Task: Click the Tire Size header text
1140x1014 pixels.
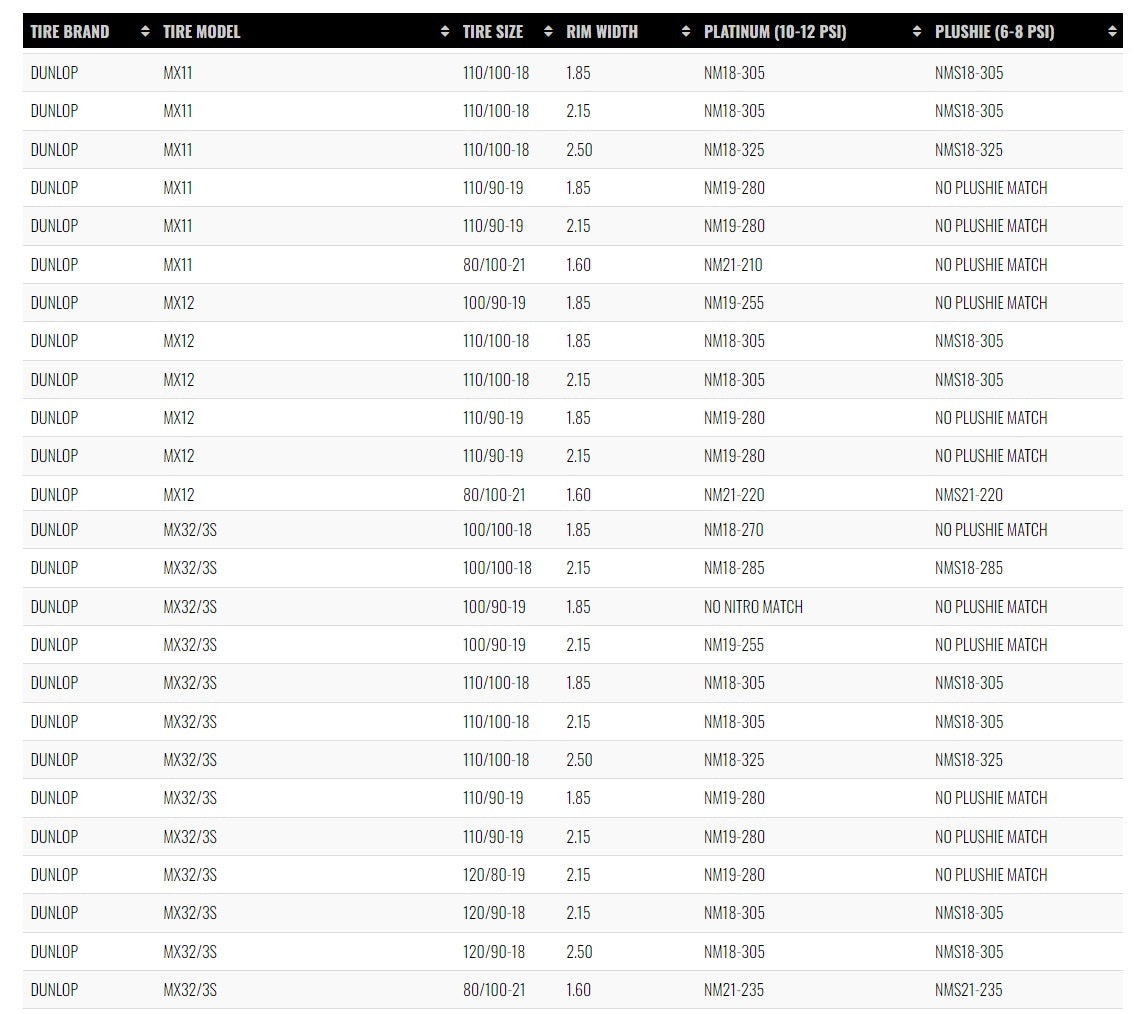Action: click(x=492, y=32)
